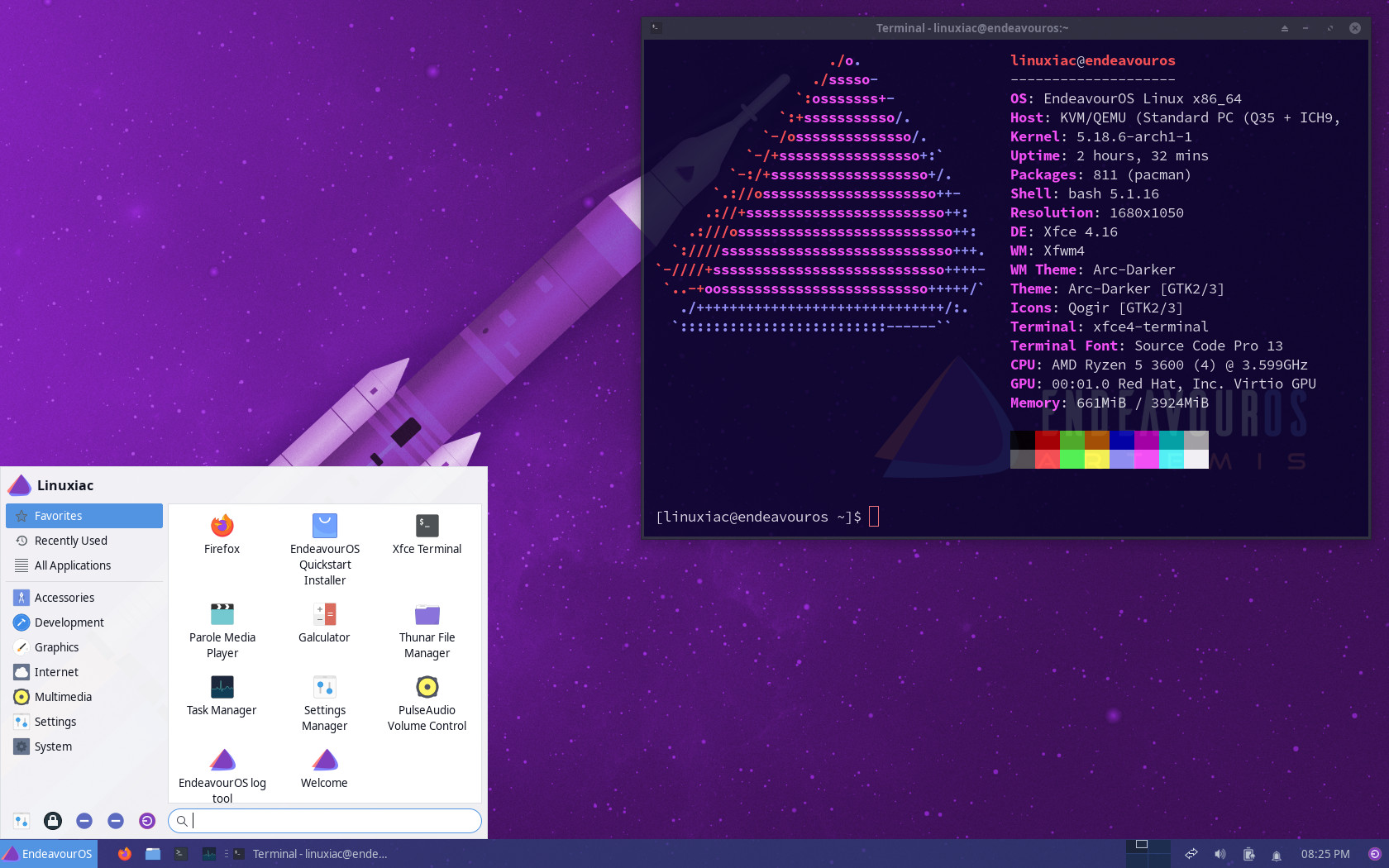Launch Firefox from the panel
The width and height of the screenshot is (1389, 868).
[124, 854]
